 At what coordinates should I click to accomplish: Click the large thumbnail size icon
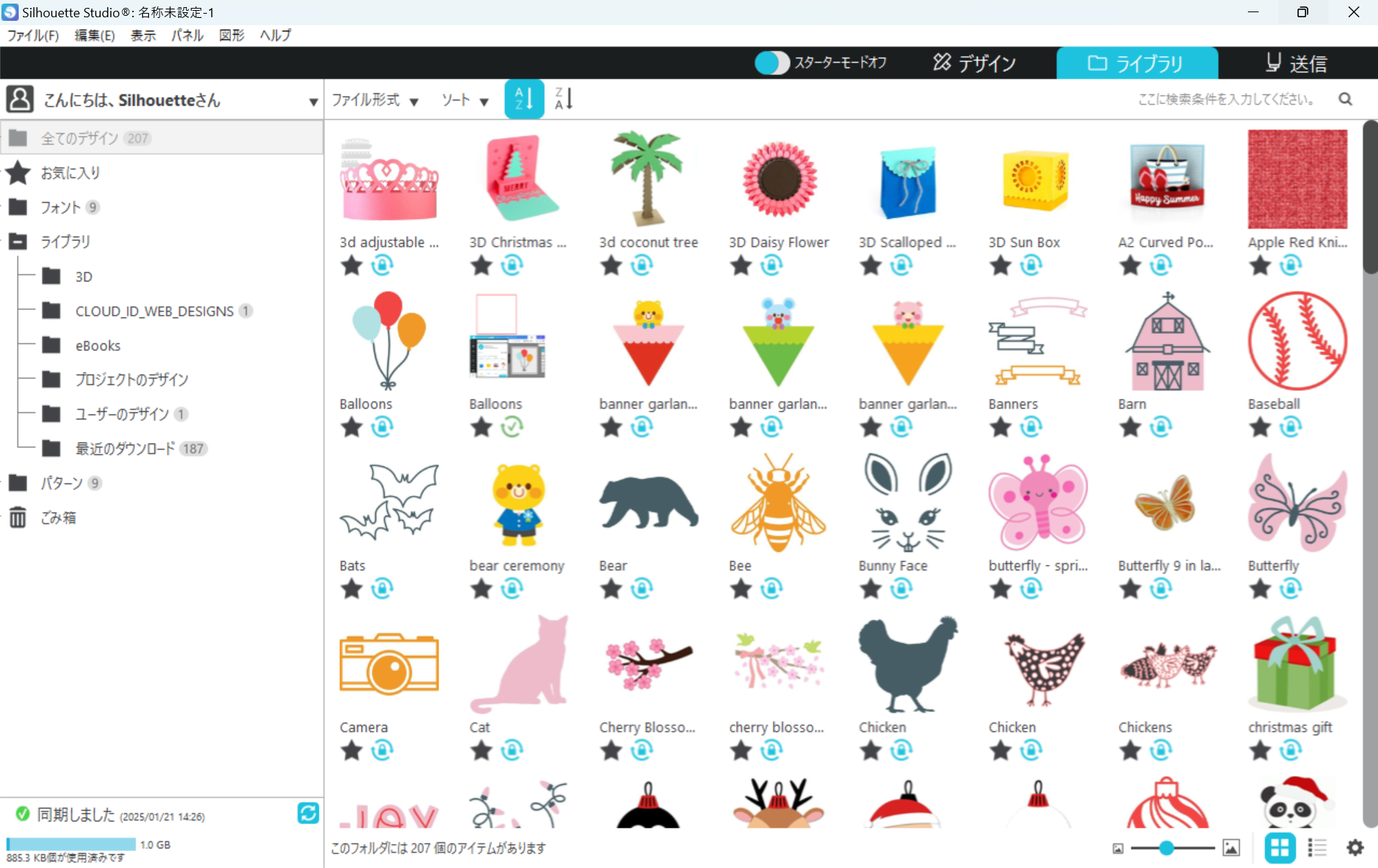pyautogui.click(x=1231, y=848)
